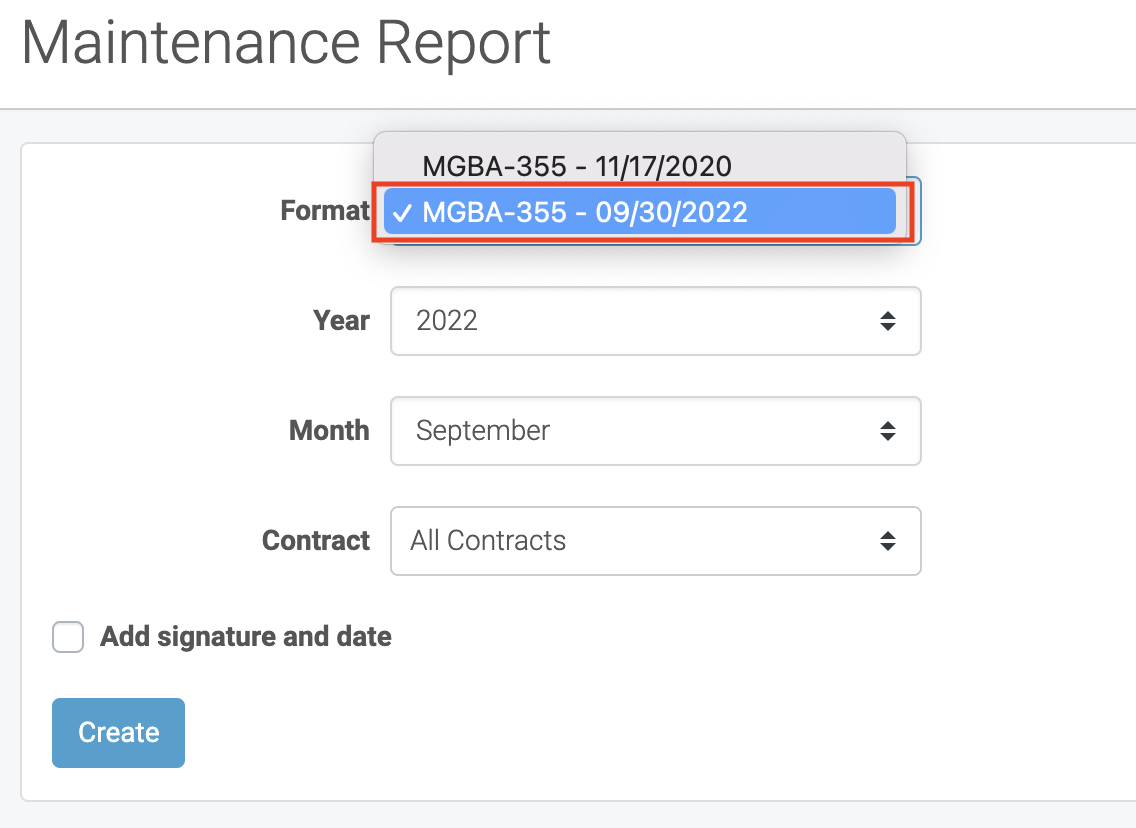The image size is (1136, 828).
Task: Click the "Add signature and date" label text
Action: click(x=246, y=637)
